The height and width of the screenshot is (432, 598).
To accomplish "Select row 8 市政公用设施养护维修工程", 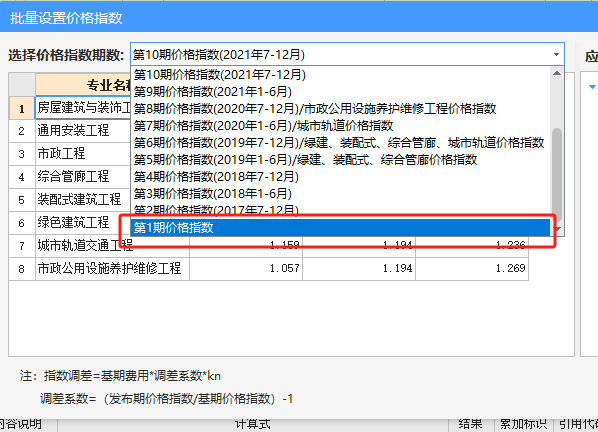I will click(x=113, y=268).
